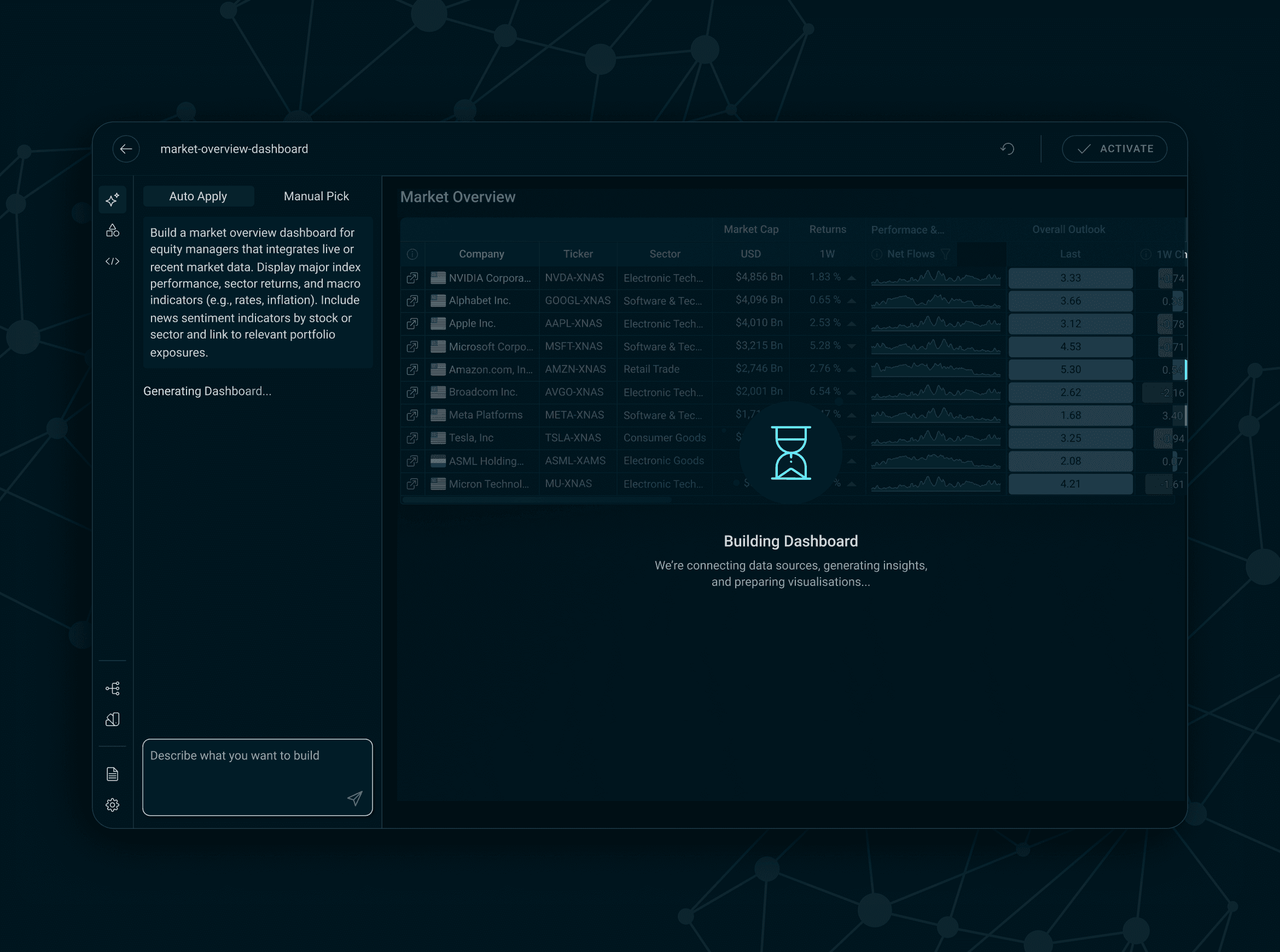Click the table horizontal scrollbar

coord(537,500)
